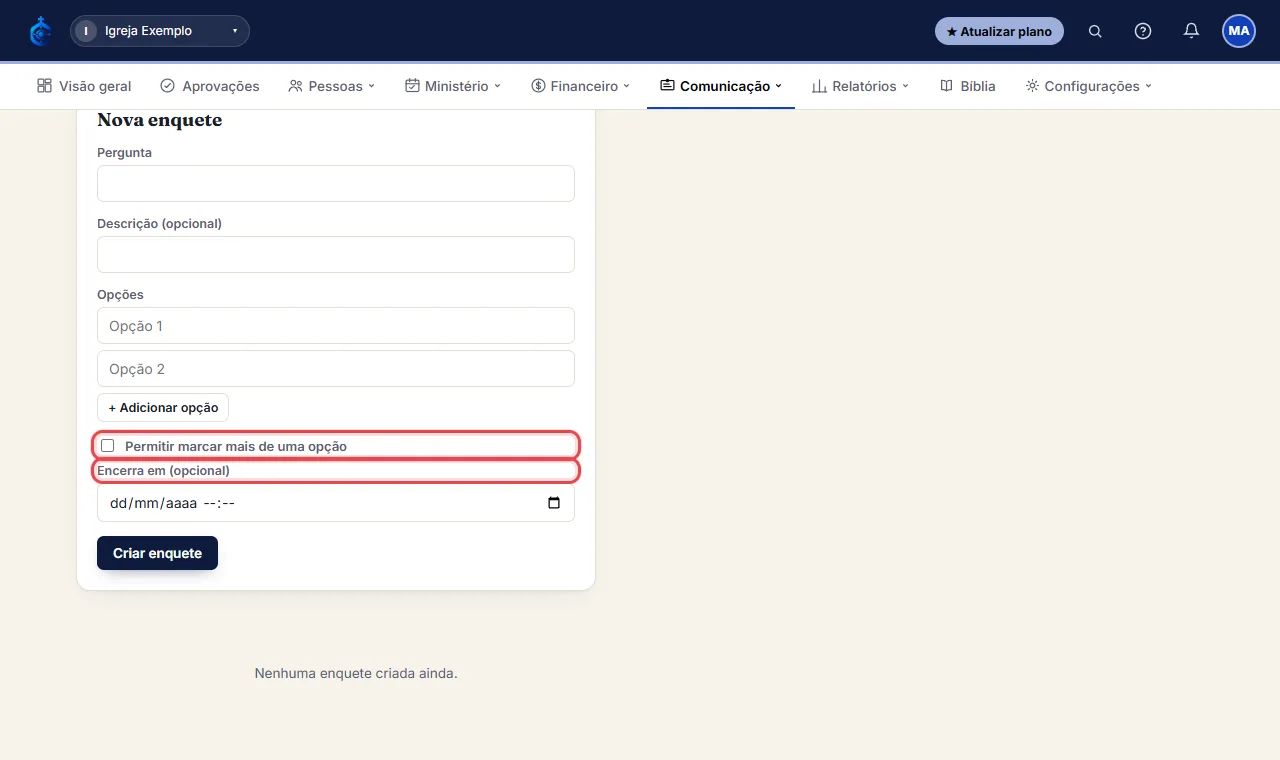Open the Igreja Exemplo church selector
The image size is (1280, 760).
click(x=160, y=31)
